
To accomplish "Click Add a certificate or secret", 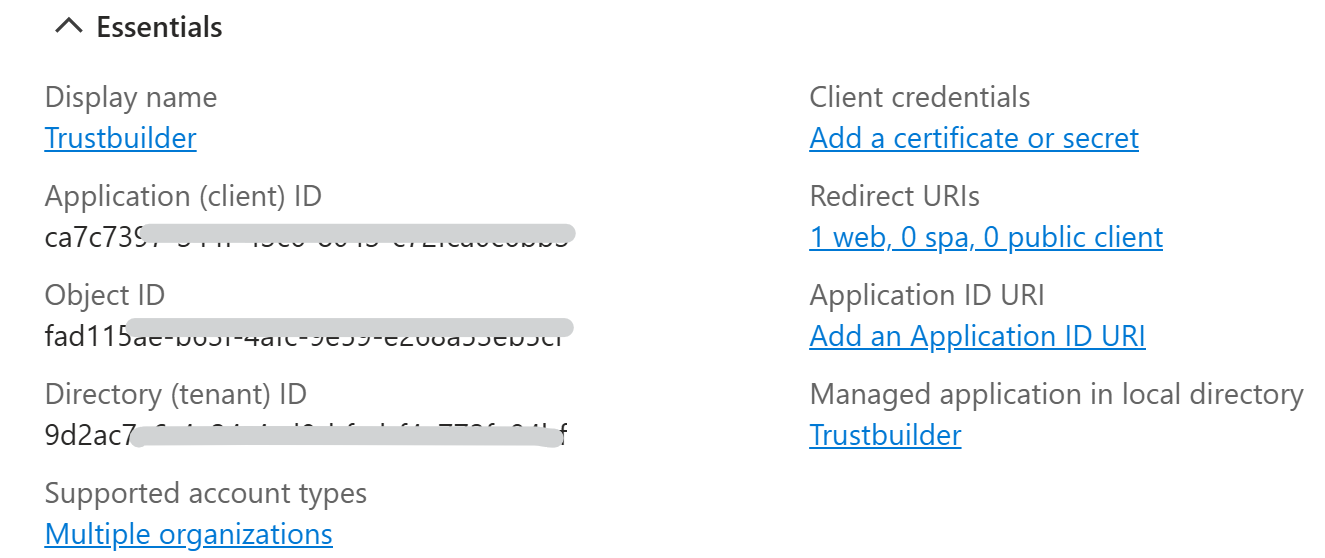I will (974, 138).
